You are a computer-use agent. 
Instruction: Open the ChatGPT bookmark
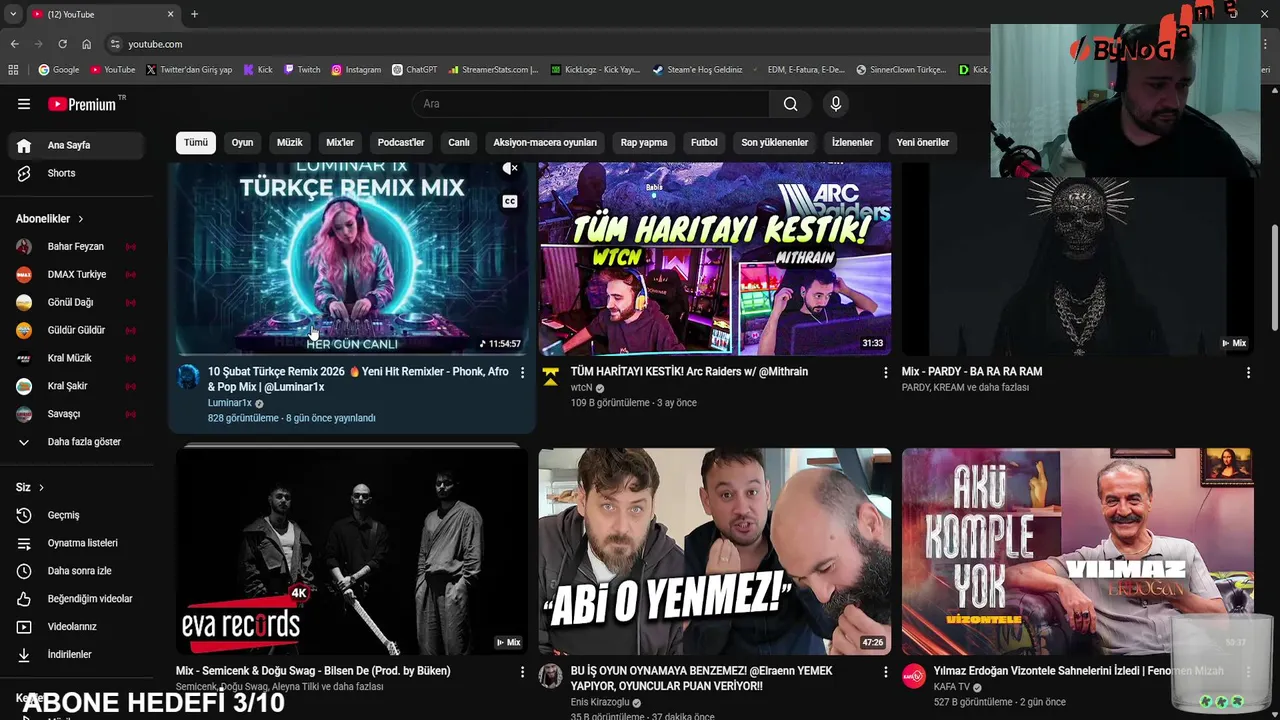415,70
